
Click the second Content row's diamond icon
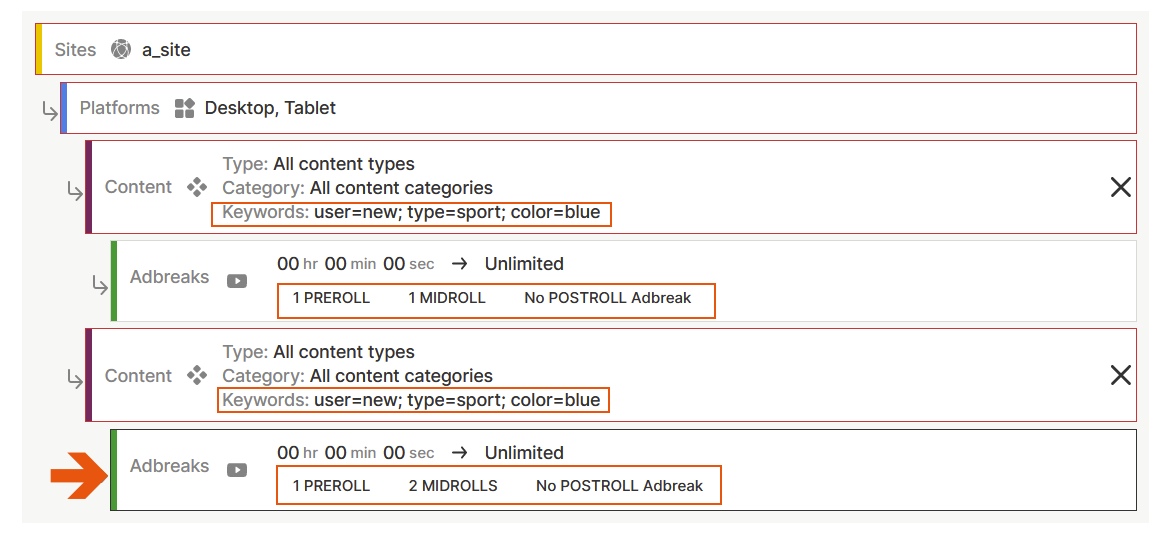pos(197,376)
